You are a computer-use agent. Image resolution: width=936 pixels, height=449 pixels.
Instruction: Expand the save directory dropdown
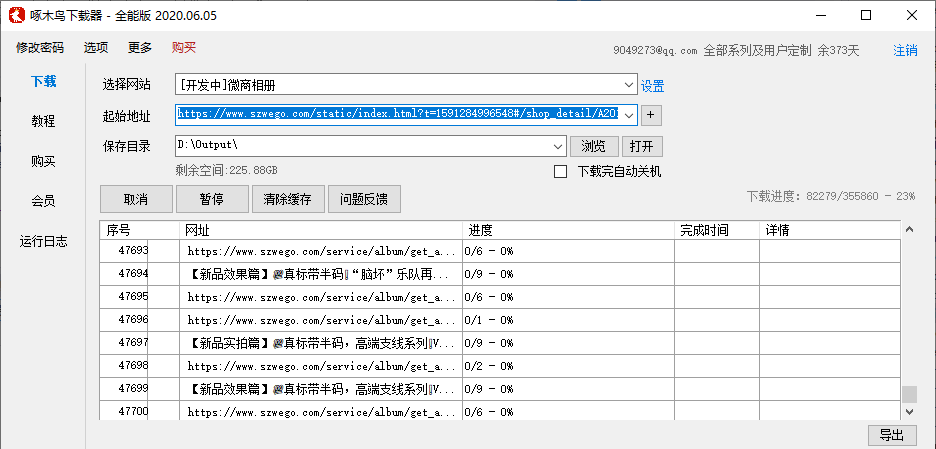coord(559,146)
